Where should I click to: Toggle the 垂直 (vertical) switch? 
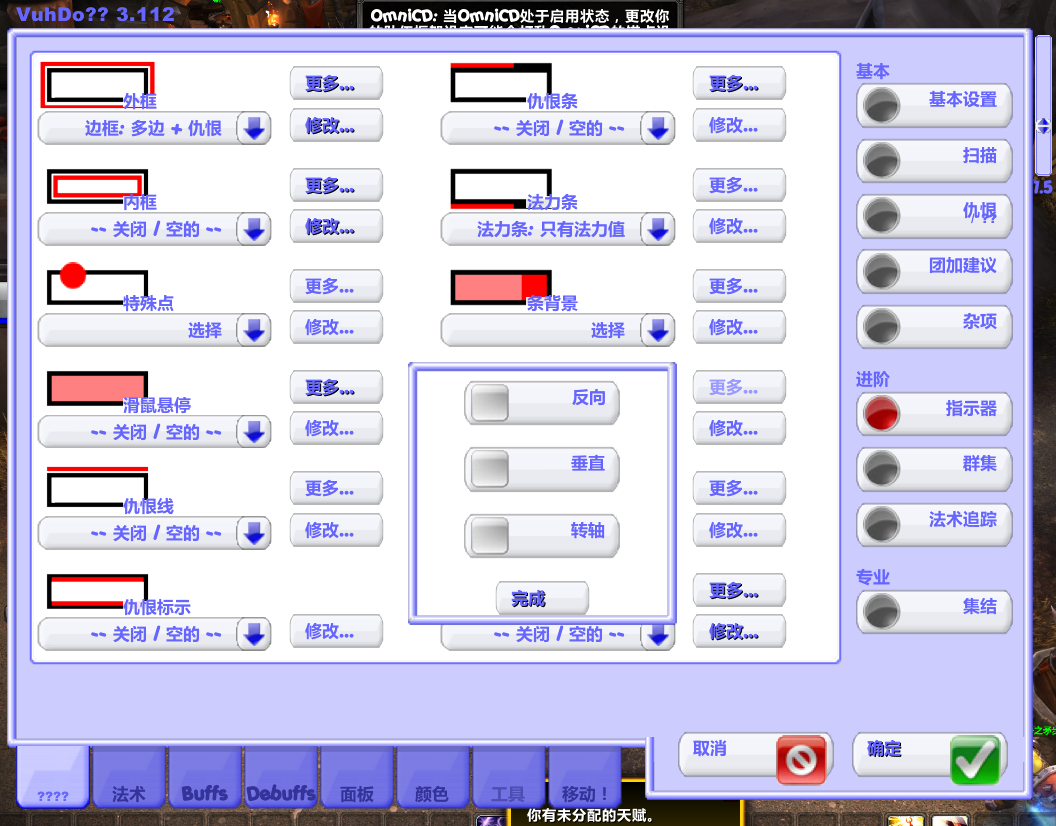[490, 469]
